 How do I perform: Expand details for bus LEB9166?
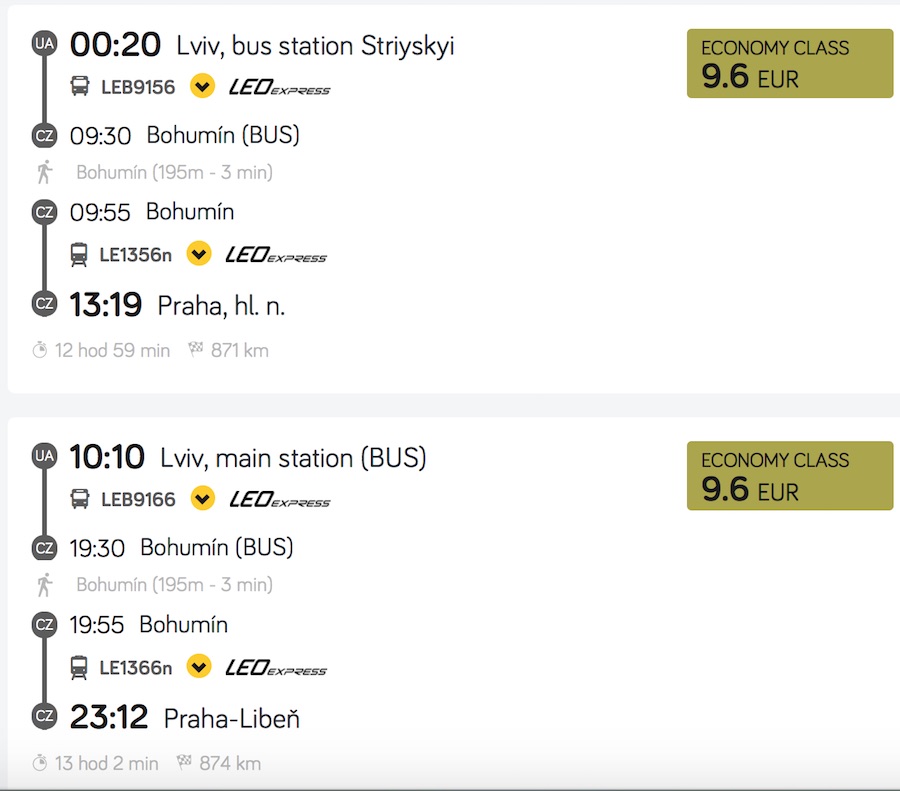(203, 498)
